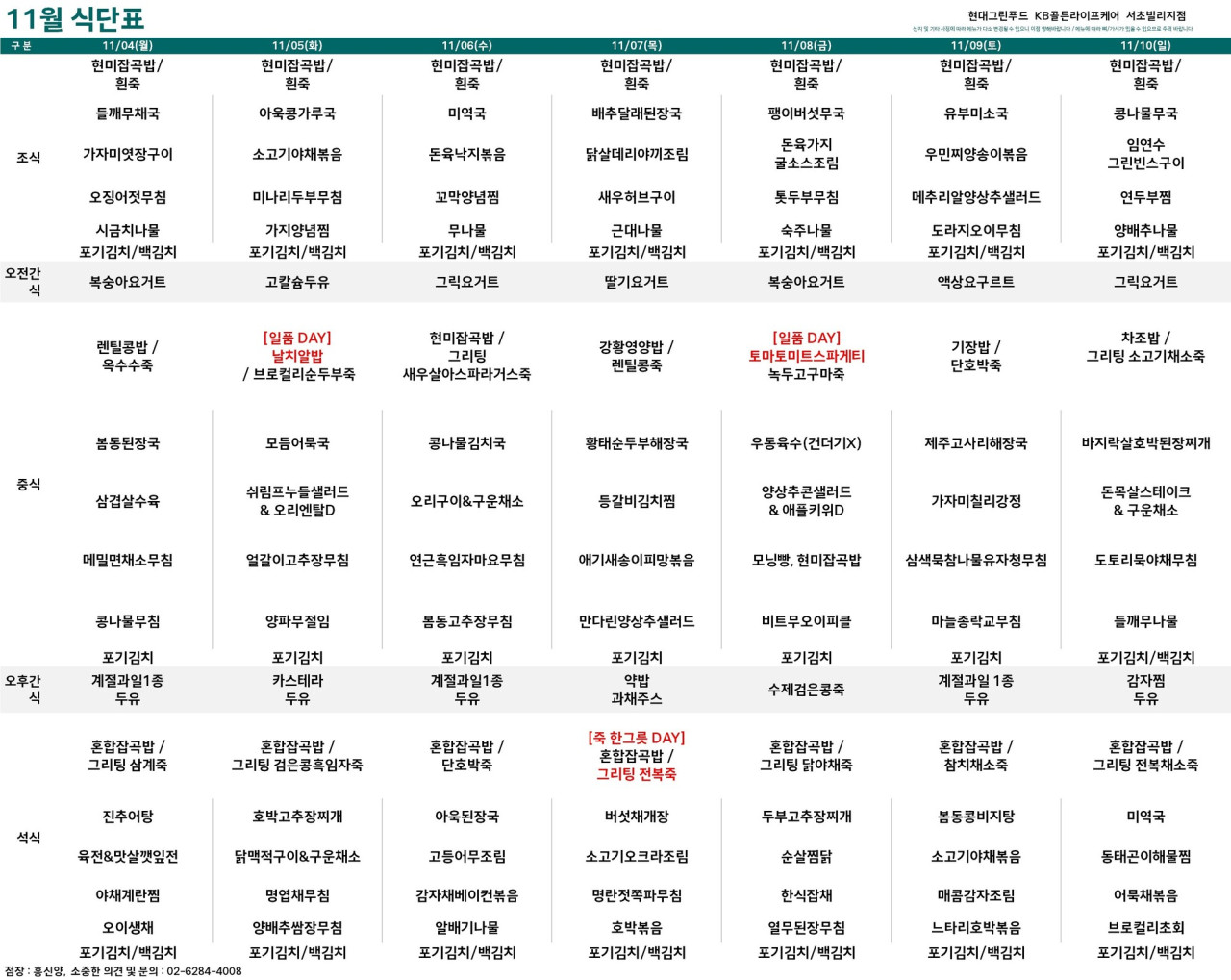1231x980 pixels.
Task: Click the footer phone number 02-6284-4008
Action: coord(204,971)
